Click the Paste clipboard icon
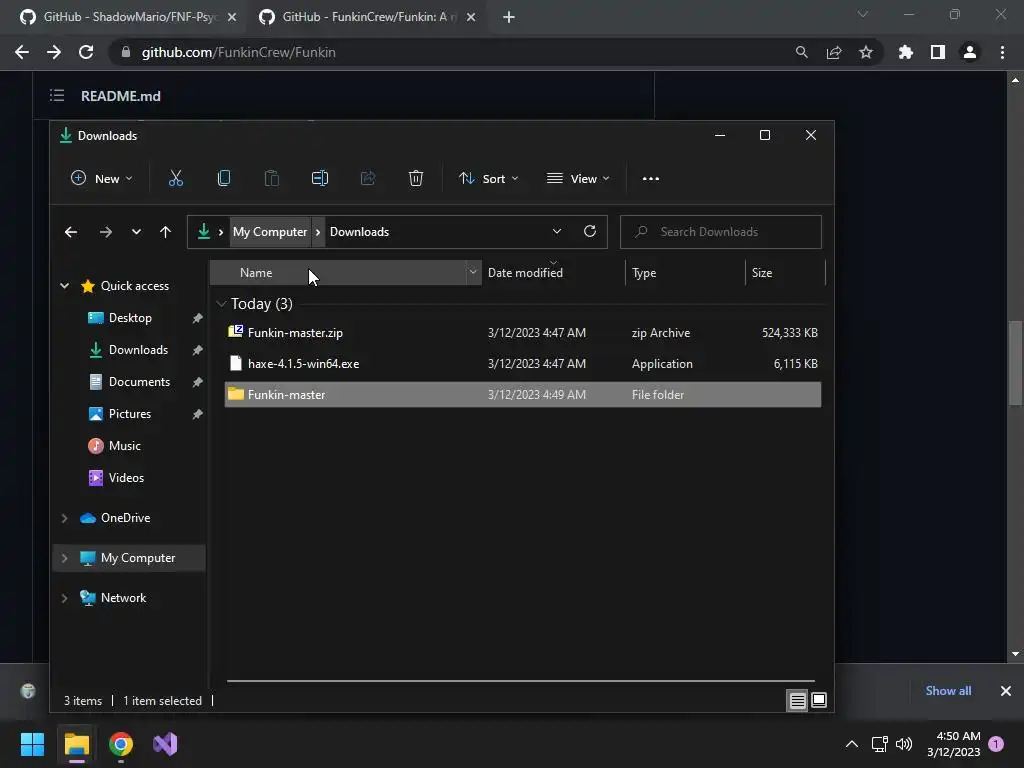The height and width of the screenshot is (768, 1024). click(x=272, y=178)
